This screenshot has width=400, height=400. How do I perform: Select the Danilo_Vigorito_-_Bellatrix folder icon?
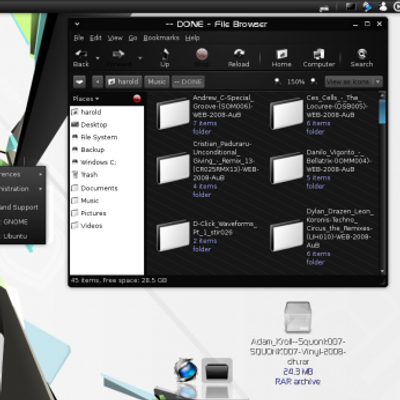(286, 168)
